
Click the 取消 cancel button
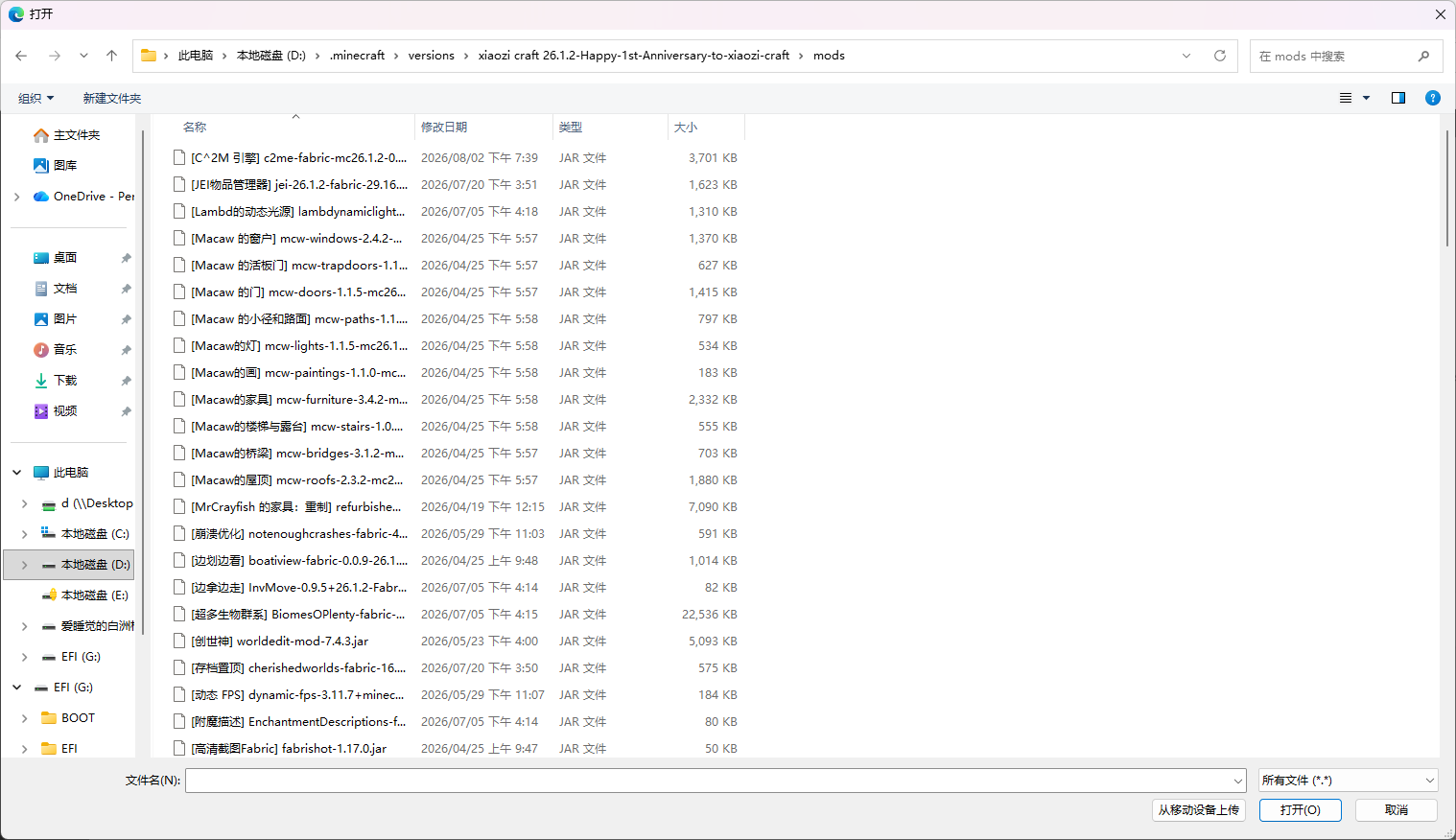tap(1397, 810)
